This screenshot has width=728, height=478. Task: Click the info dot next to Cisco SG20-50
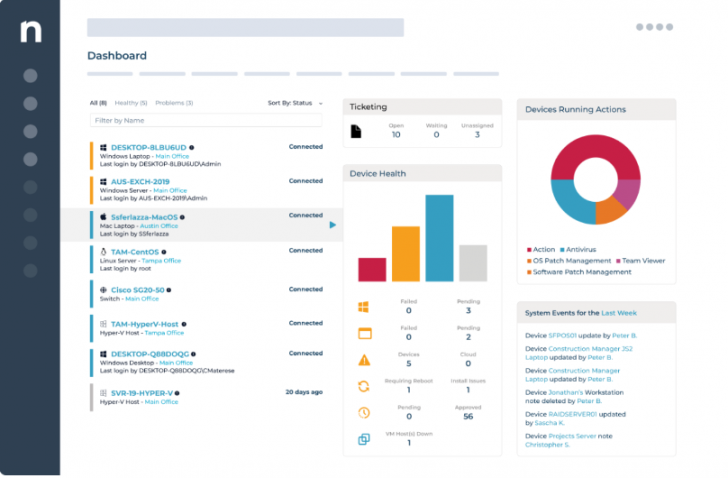point(169,290)
